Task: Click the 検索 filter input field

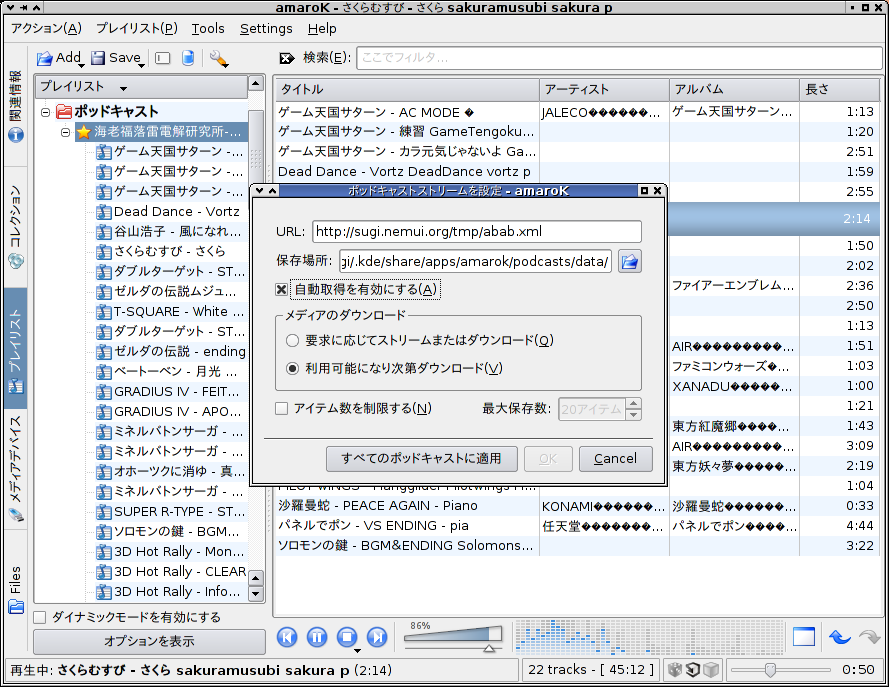Action: (x=619, y=58)
